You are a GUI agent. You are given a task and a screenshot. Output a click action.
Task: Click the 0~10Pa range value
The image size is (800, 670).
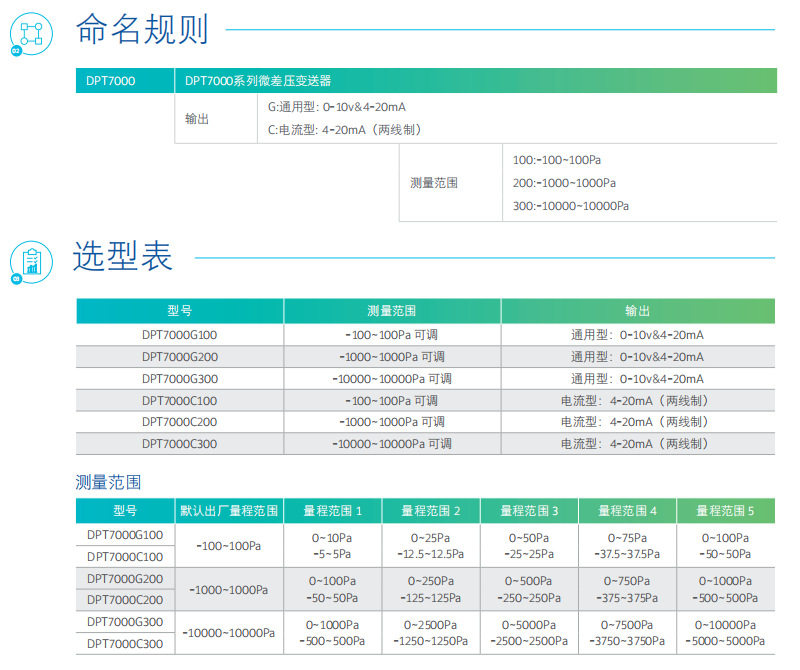coord(332,538)
